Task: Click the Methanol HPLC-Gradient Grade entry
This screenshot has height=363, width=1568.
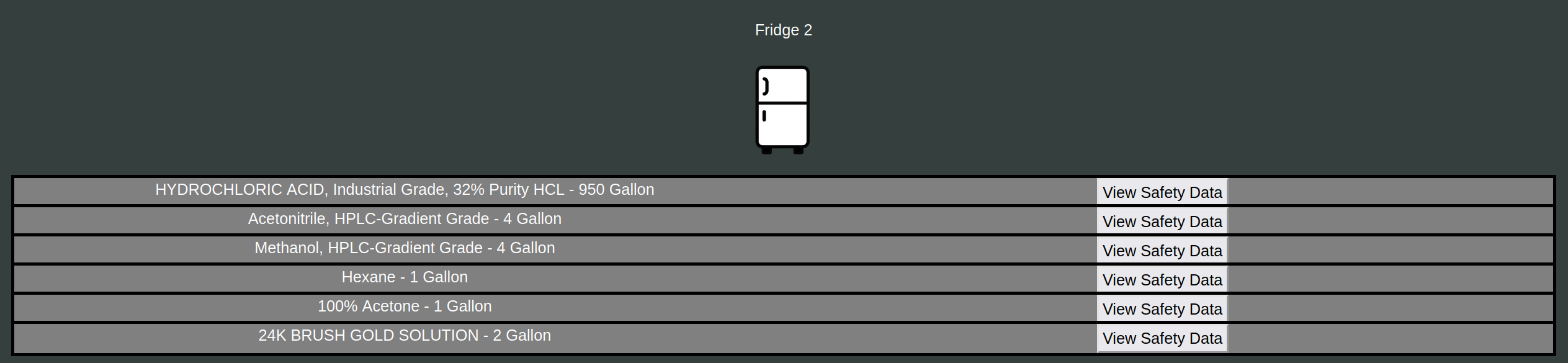Action: click(405, 248)
